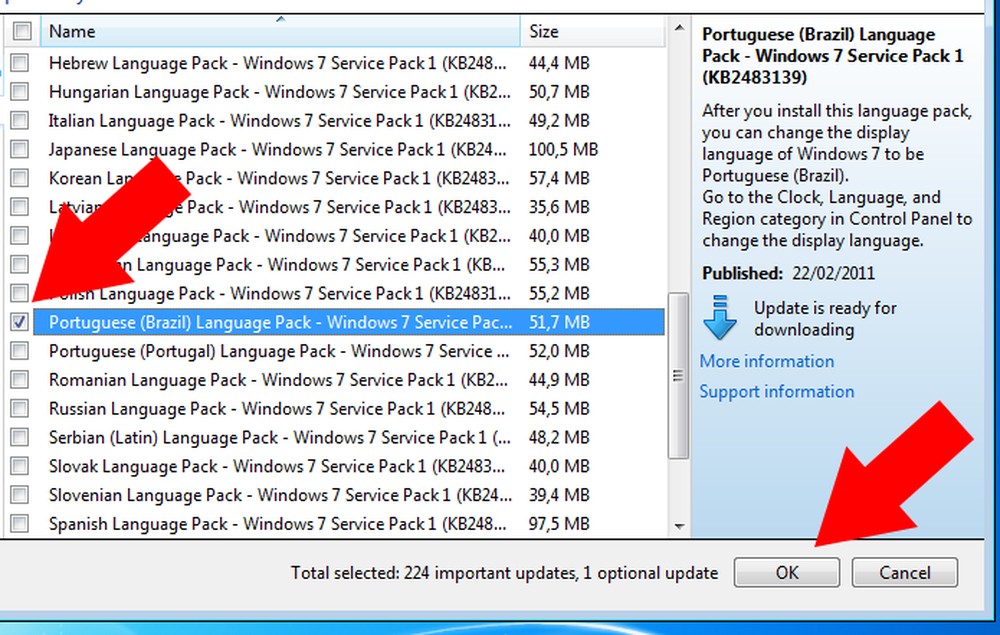Toggle the select-all checkbox in the header
The height and width of the screenshot is (635, 1000).
point(23,31)
